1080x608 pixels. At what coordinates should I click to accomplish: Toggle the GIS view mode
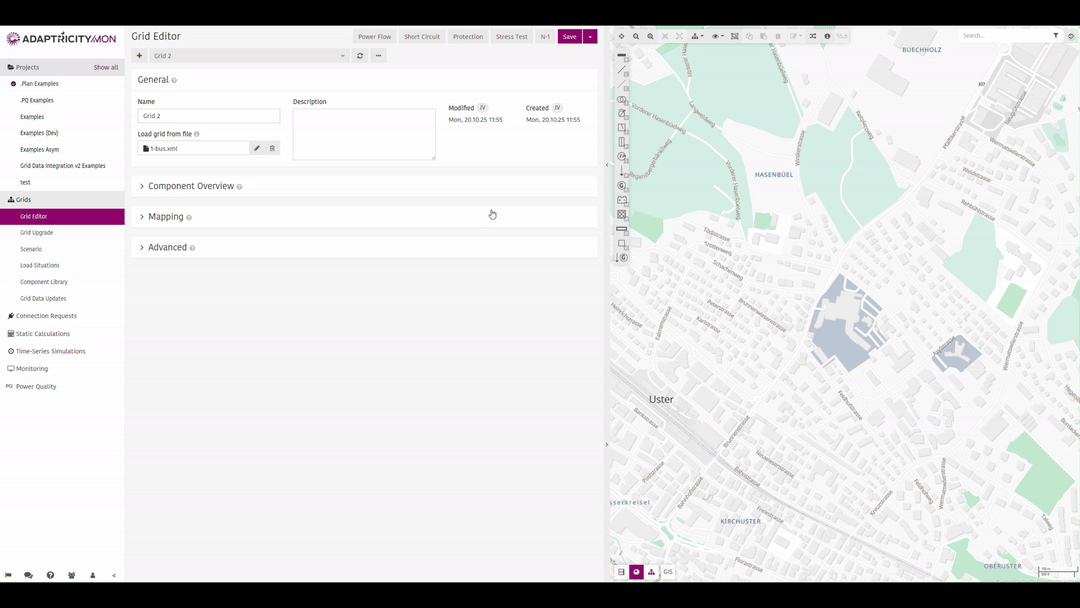(668, 572)
